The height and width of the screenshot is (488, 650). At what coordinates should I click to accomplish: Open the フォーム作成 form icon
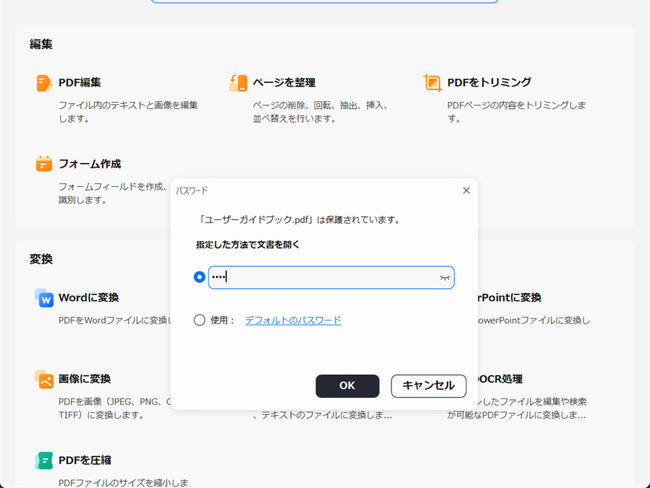(44, 164)
